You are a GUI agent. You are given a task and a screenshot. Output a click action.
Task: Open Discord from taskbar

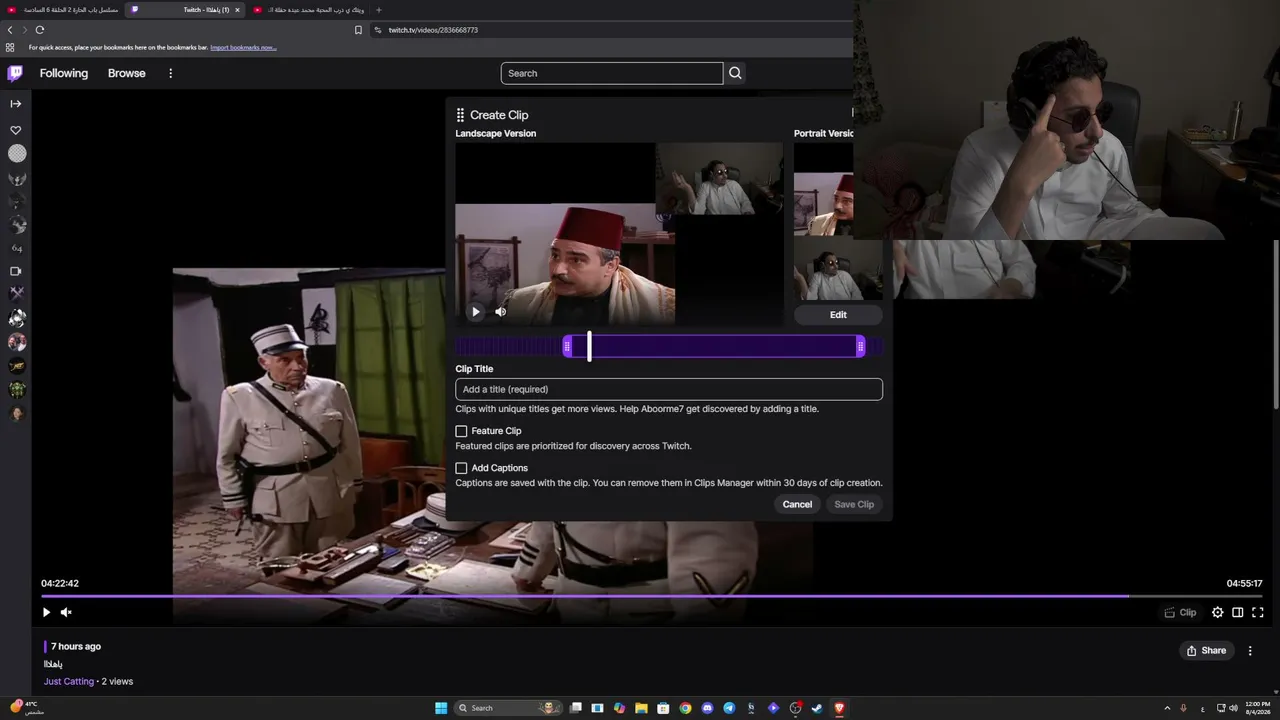click(x=707, y=708)
